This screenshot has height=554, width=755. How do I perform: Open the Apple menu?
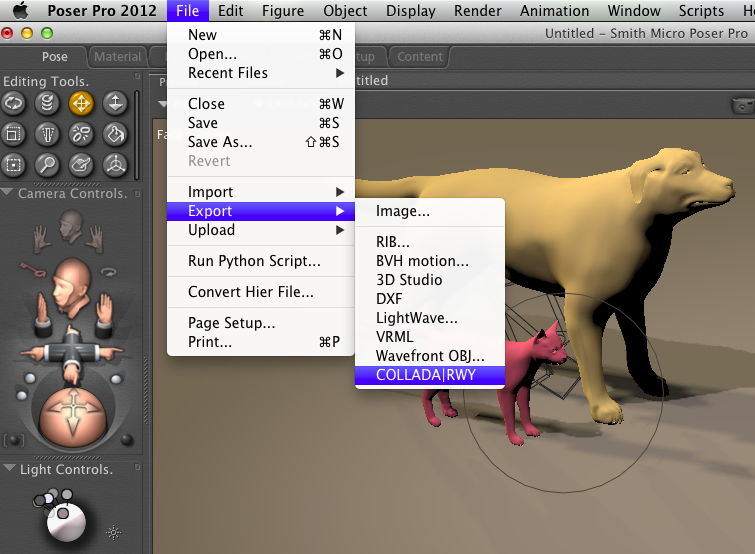coord(20,10)
